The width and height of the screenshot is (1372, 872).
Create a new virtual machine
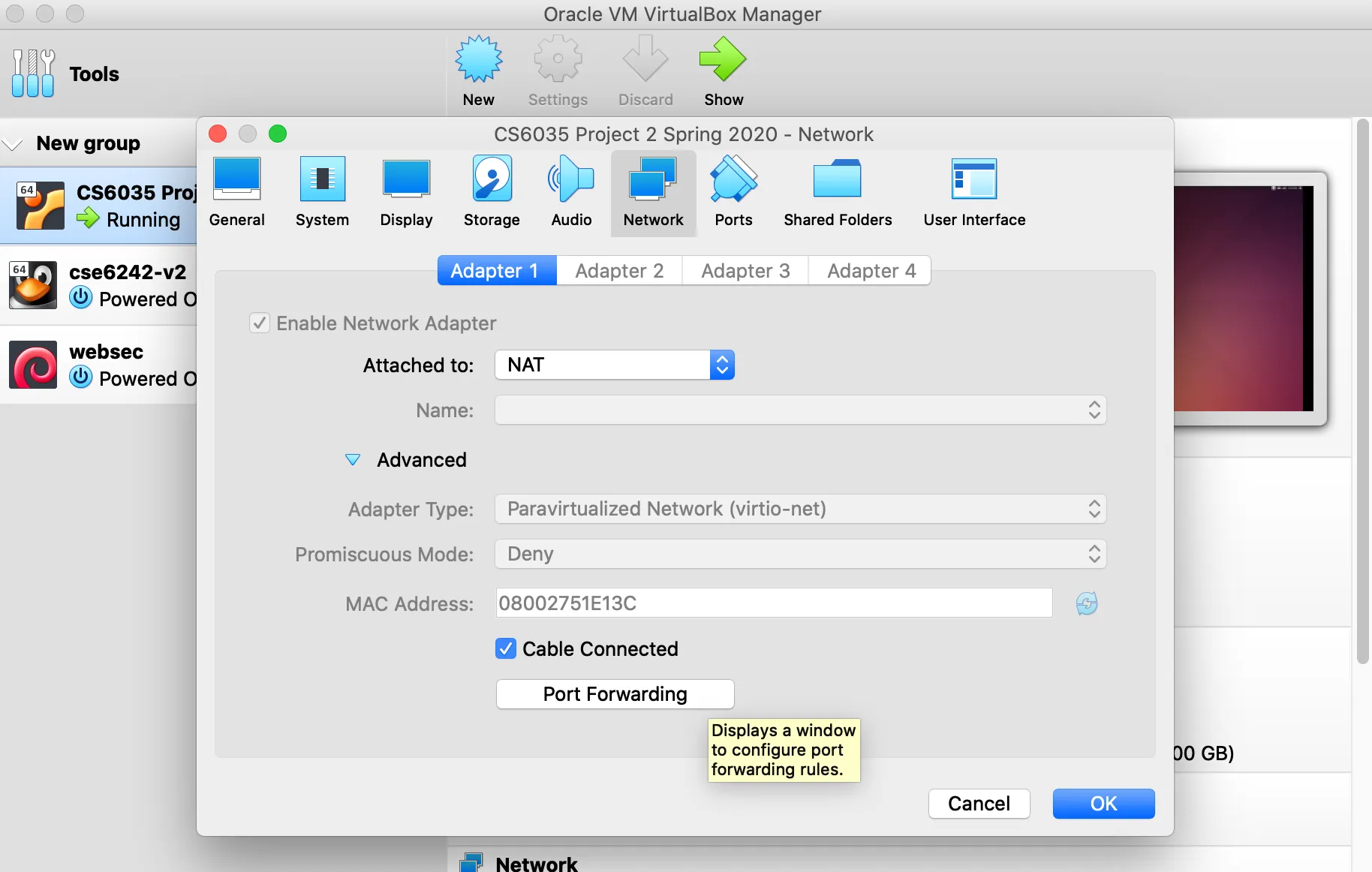click(478, 68)
